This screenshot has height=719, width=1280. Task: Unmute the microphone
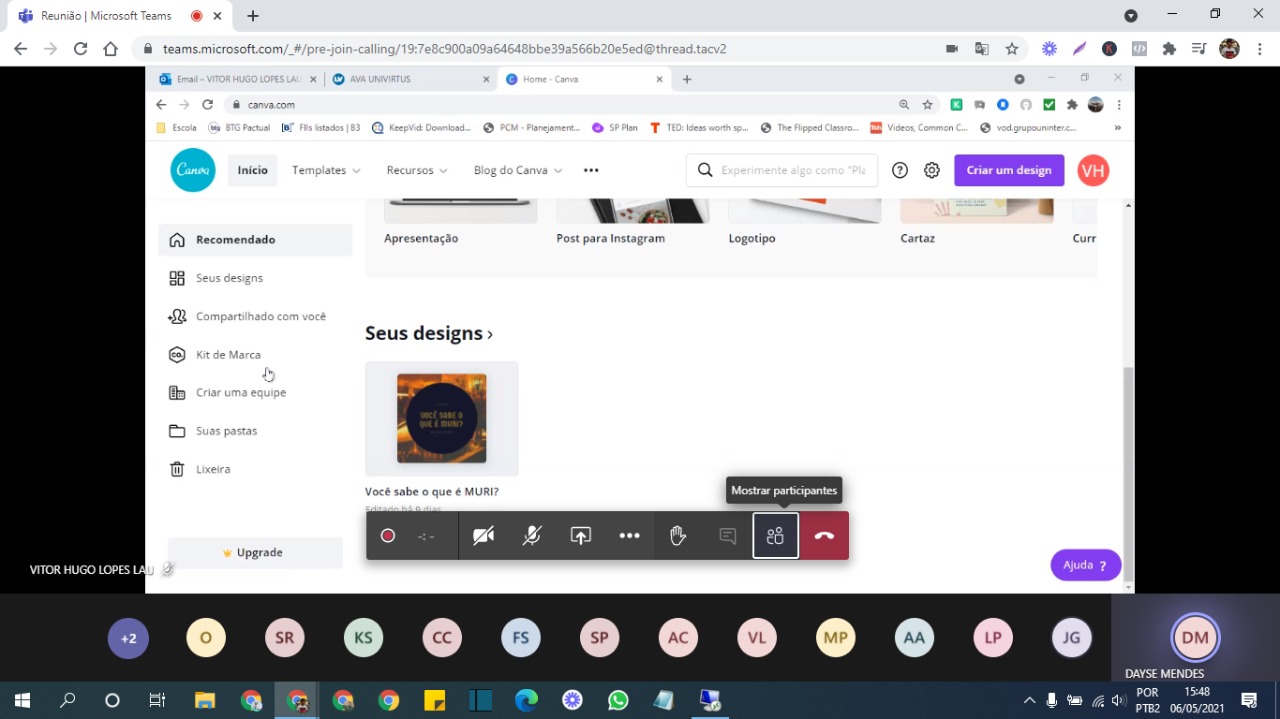coord(532,536)
